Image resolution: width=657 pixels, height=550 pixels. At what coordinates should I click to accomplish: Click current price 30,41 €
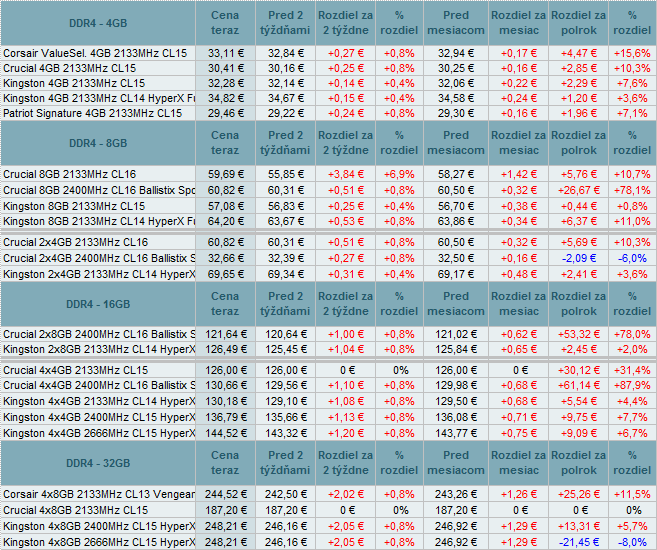[x=226, y=68]
